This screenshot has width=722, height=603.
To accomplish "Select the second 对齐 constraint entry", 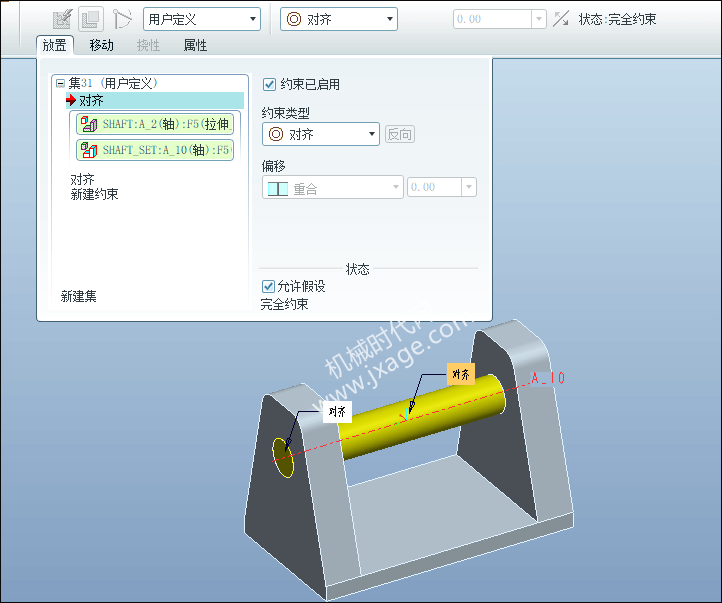I will (x=82, y=179).
